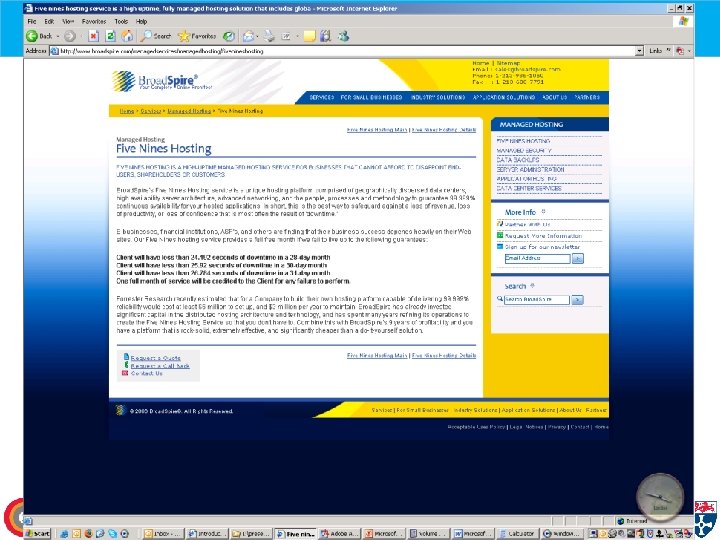Submit the newsletter email go button
Screen dimensions: 720x540
(578, 259)
